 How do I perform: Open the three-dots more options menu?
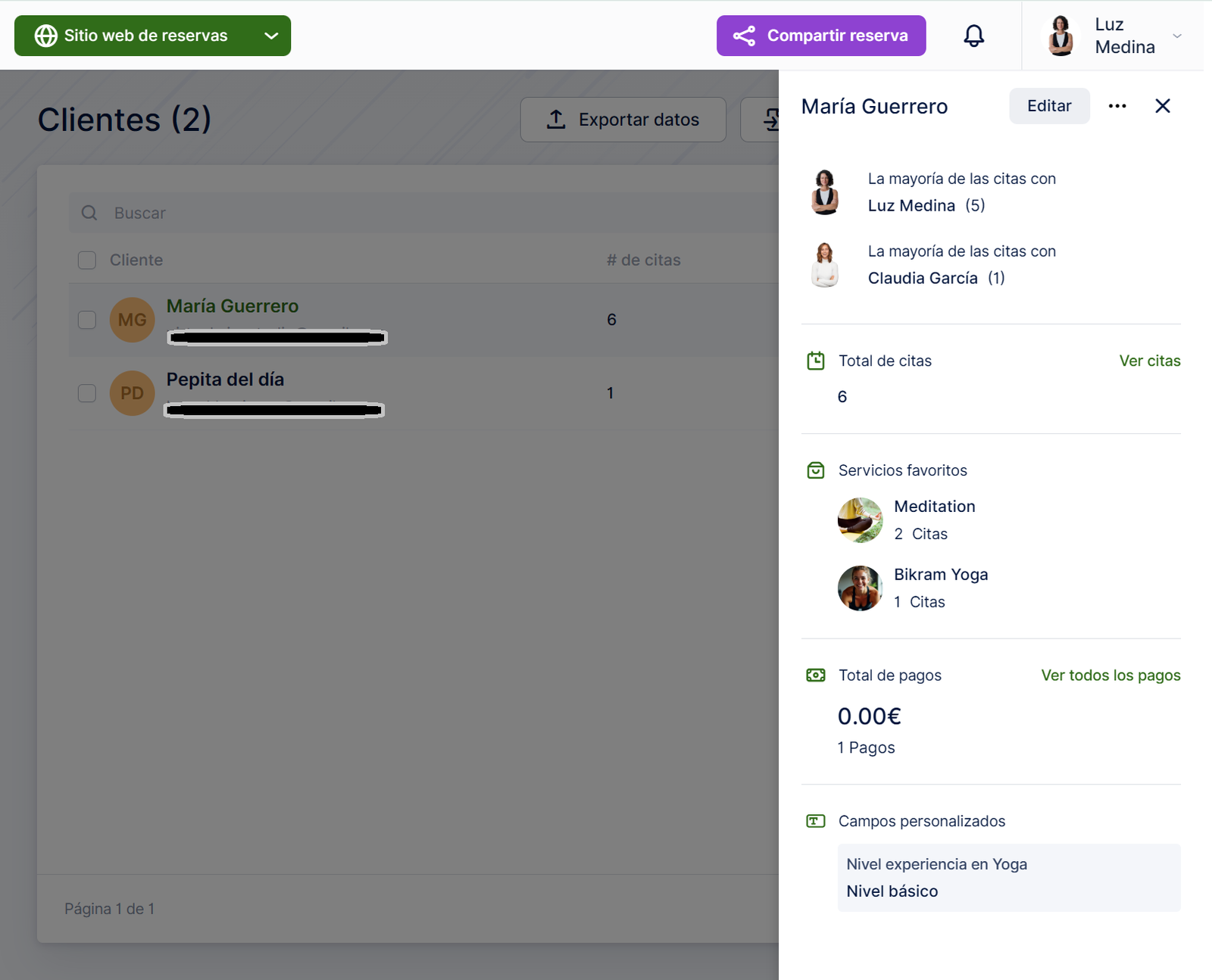[x=1117, y=106]
